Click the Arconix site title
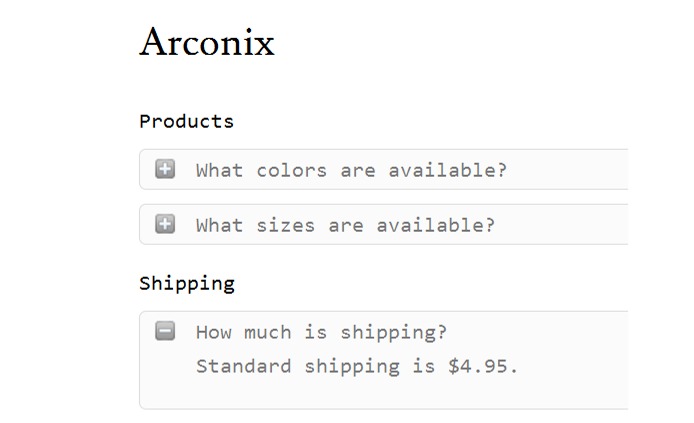Screen dimensions: 694x423 click(207, 43)
